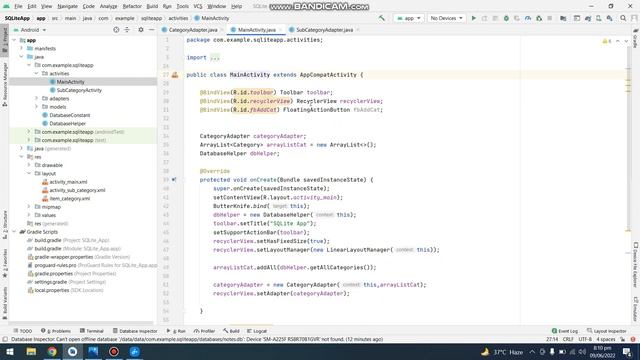Select DatabaseConstant class in tree
The width and height of the screenshot is (640, 360).
click(66, 115)
